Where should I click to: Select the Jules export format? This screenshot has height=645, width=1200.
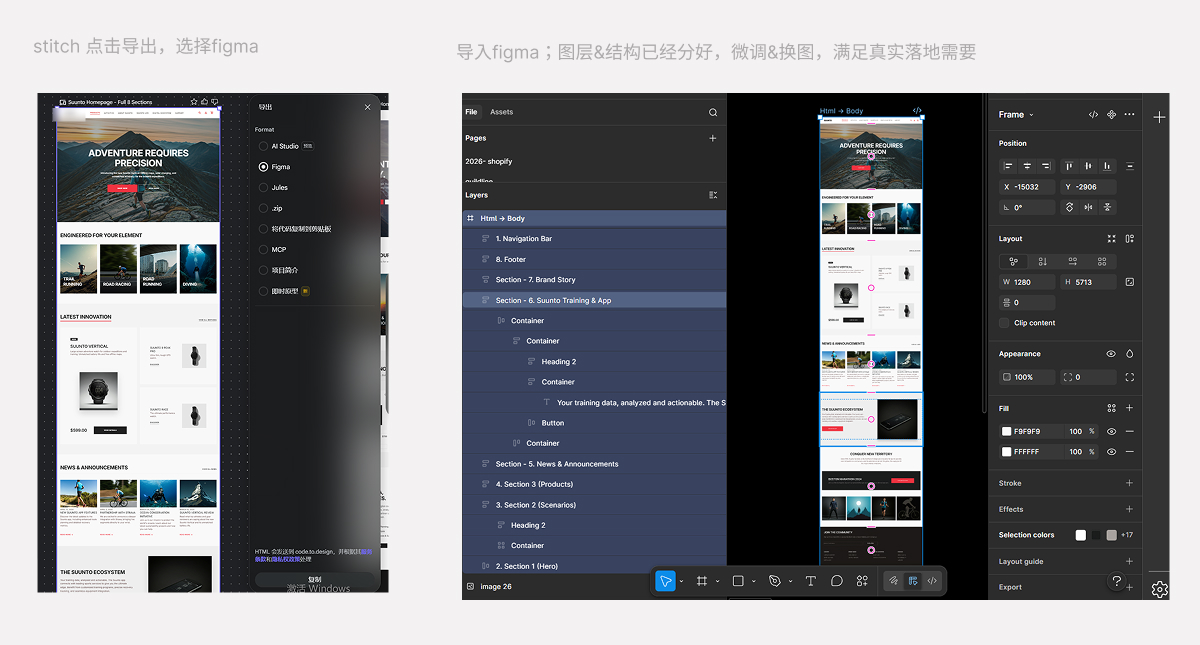pyautogui.click(x=263, y=187)
